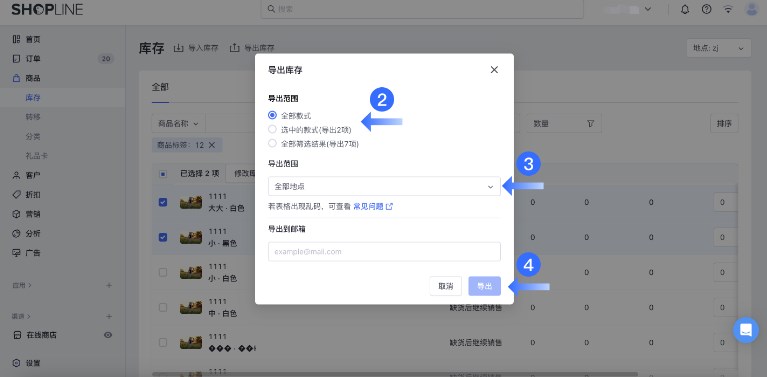Image resolution: width=767 pixels, height=377 pixels.
Task: Click the product thumbnail for 小 · 白色
Action: tap(191, 272)
